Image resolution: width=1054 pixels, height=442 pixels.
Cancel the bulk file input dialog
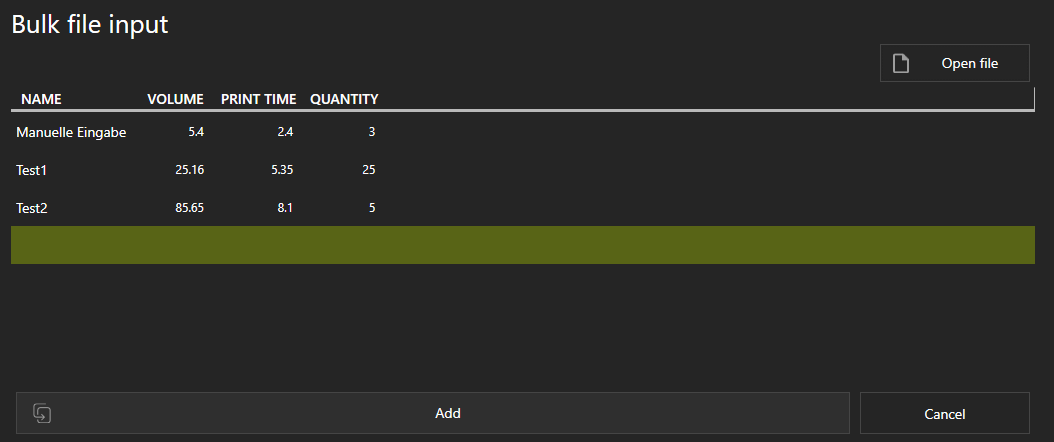(x=944, y=413)
